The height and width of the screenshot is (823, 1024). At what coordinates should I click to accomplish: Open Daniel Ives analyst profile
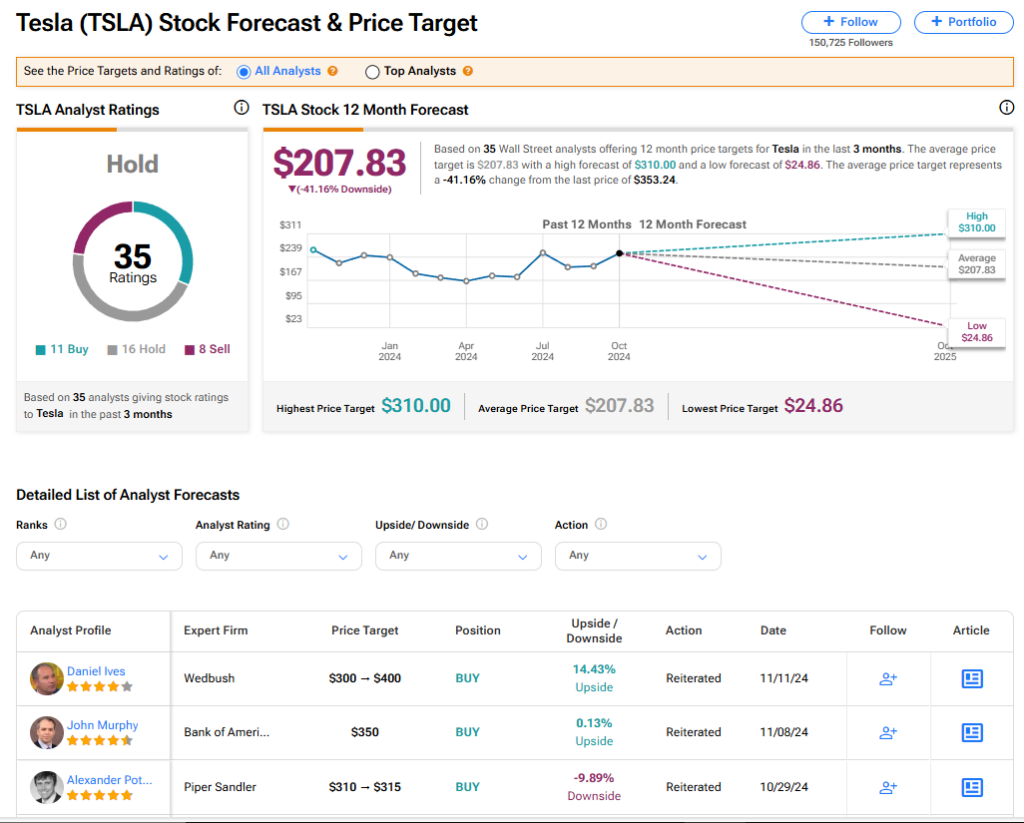pyautogui.click(x=96, y=670)
